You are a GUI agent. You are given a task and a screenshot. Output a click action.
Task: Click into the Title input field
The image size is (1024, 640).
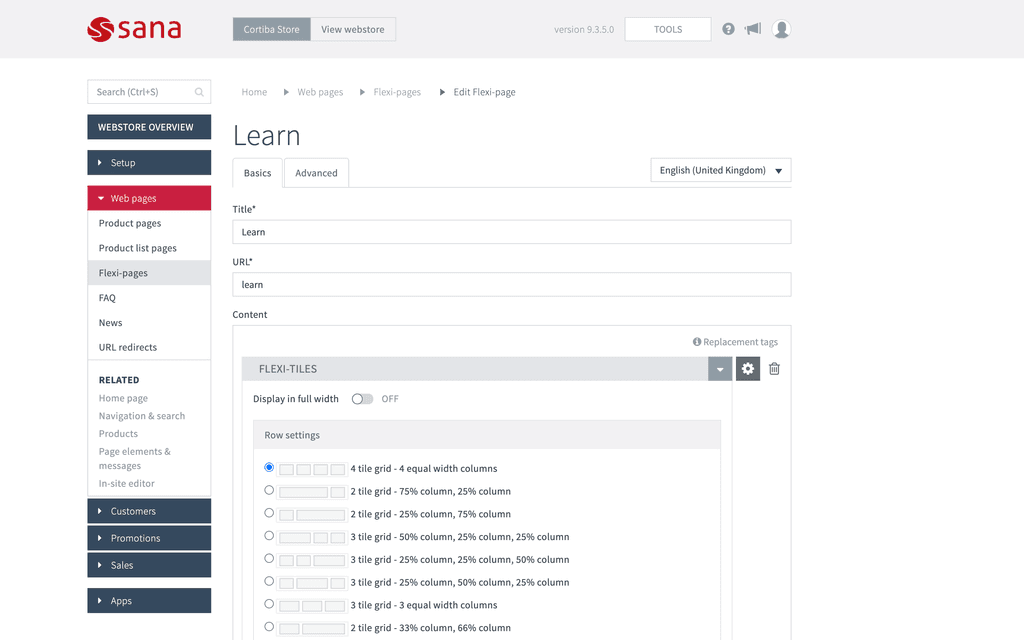click(x=512, y=232)
